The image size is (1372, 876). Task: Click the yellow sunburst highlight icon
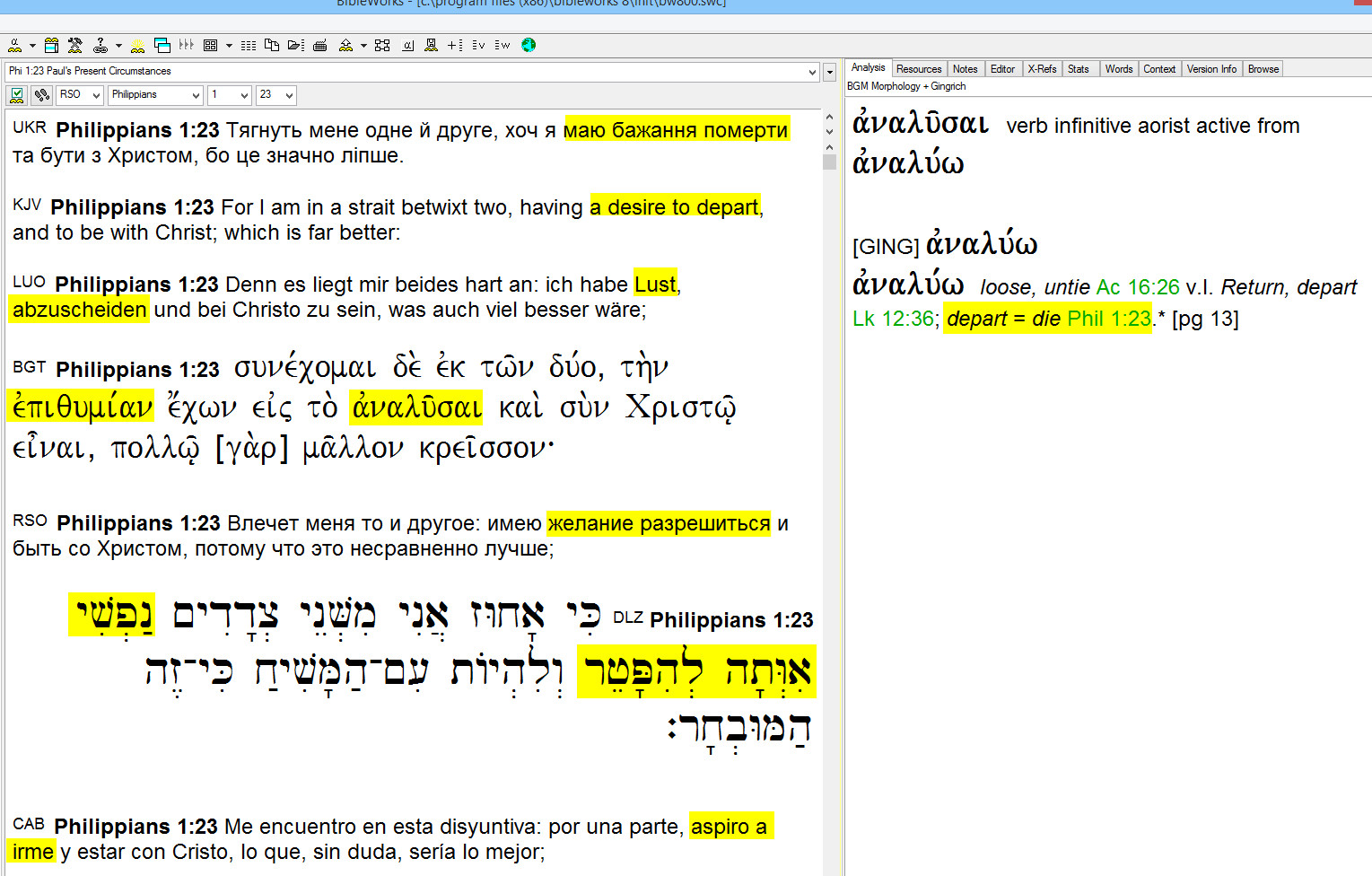coord(138,45)
